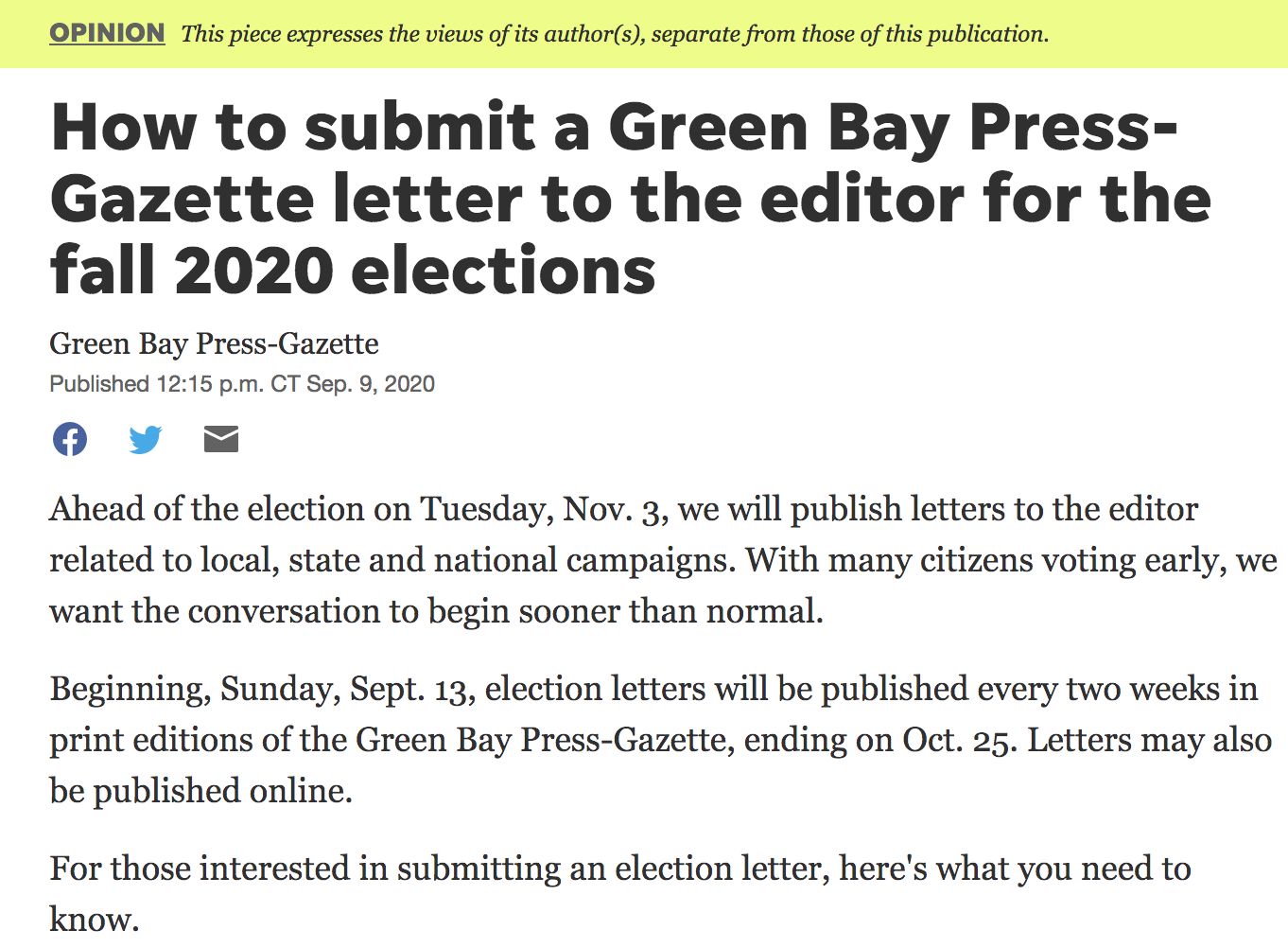
Task: Click the published date and time line
Action: click(242, 384)
